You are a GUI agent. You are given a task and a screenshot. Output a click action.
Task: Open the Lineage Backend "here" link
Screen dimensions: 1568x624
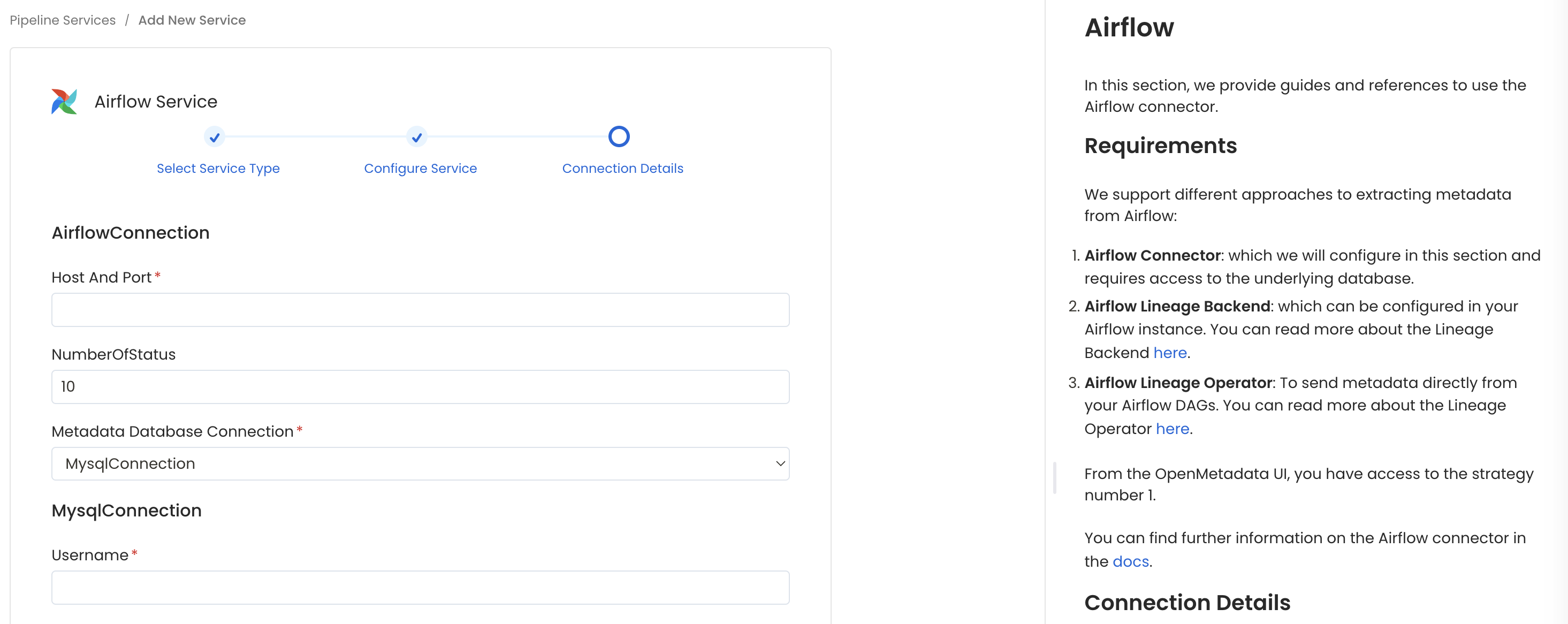(x=1169, y=353)
